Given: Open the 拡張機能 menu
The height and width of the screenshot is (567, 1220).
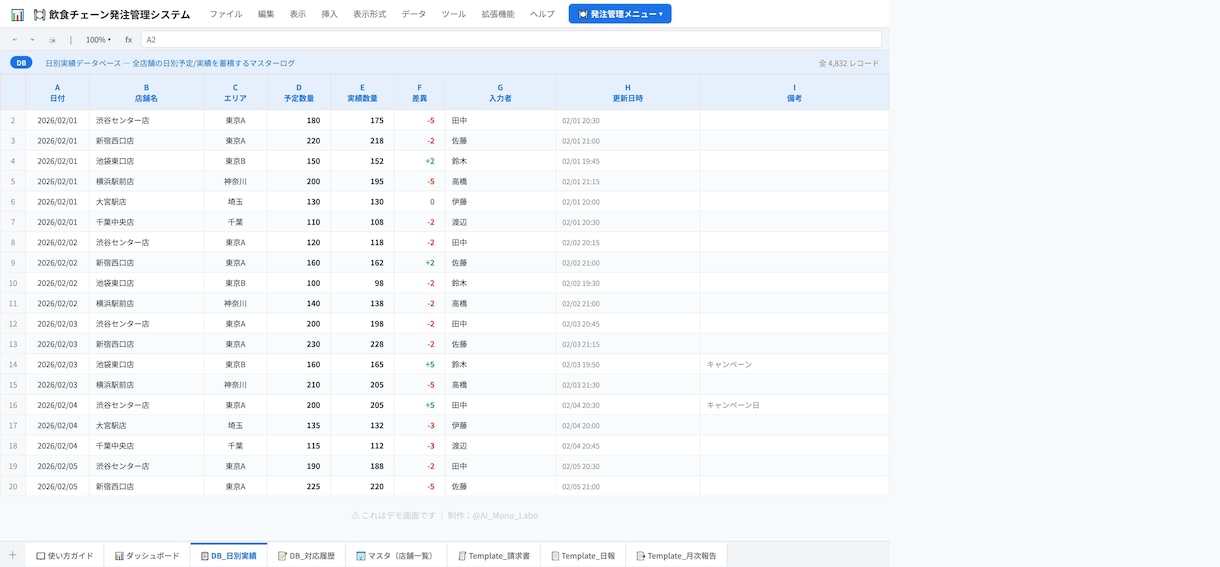Looking at the screenshot, I should point(497,14).
